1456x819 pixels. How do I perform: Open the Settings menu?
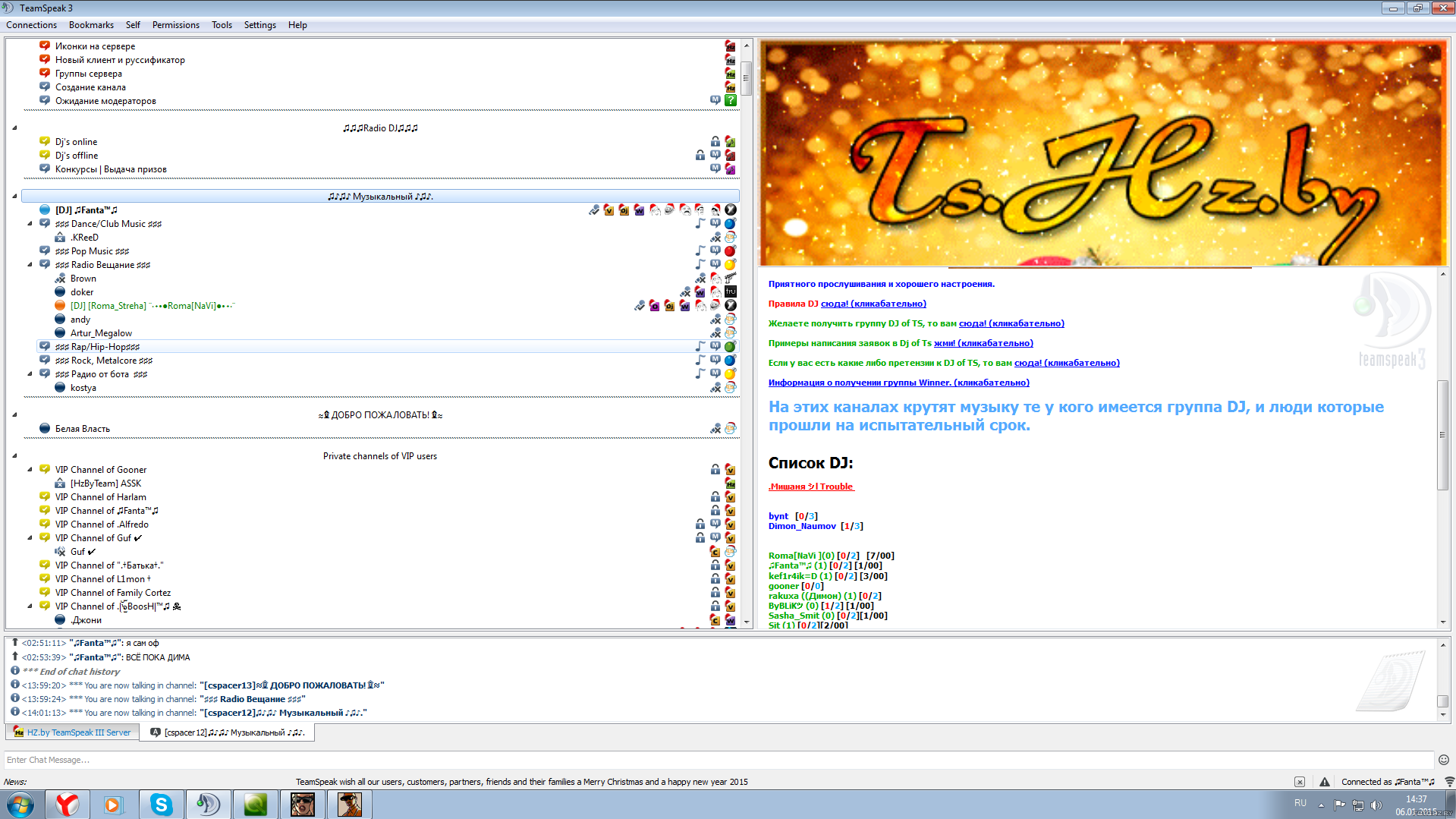coord(259,25)
